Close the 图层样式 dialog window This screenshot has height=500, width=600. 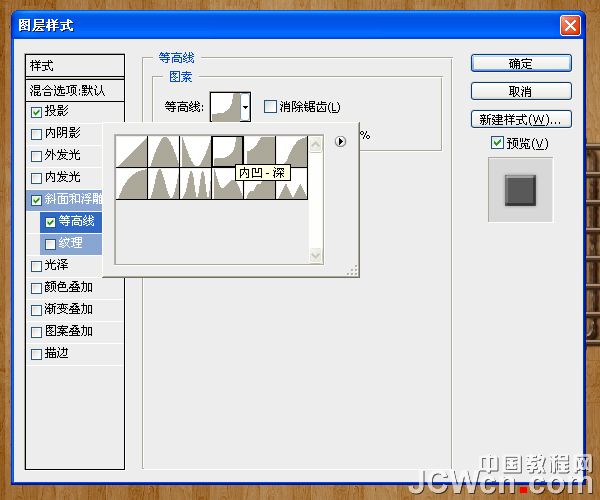pyautogui.click(x=570, y=26)
